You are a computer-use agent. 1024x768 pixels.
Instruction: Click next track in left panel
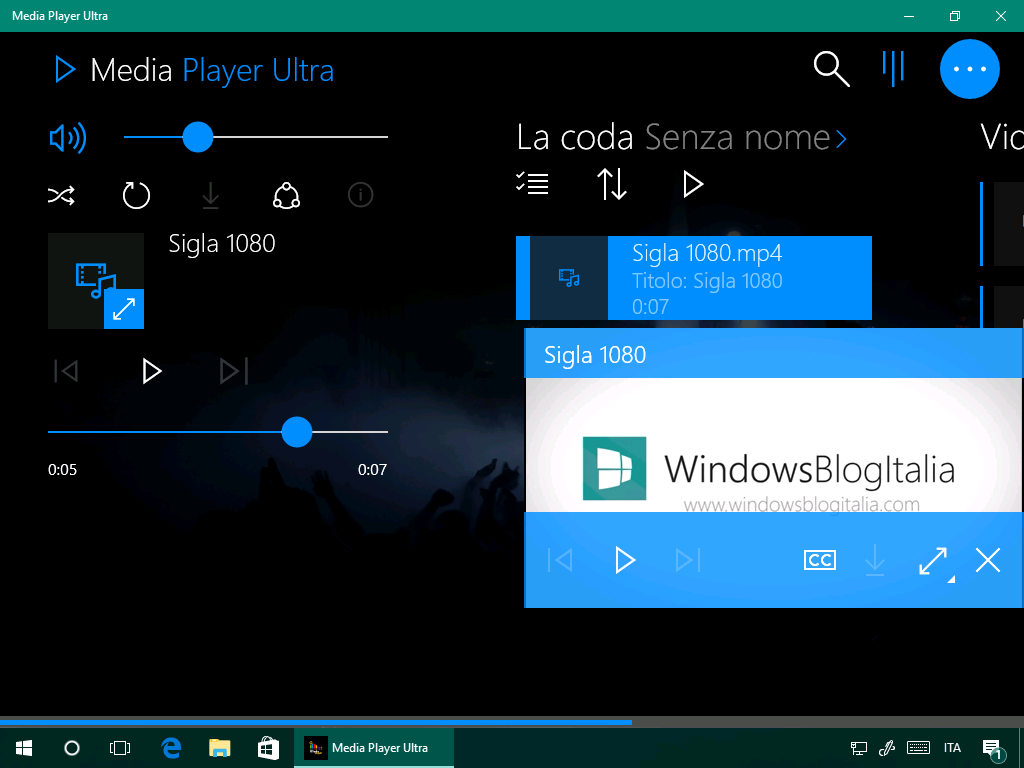pos(234,371)
